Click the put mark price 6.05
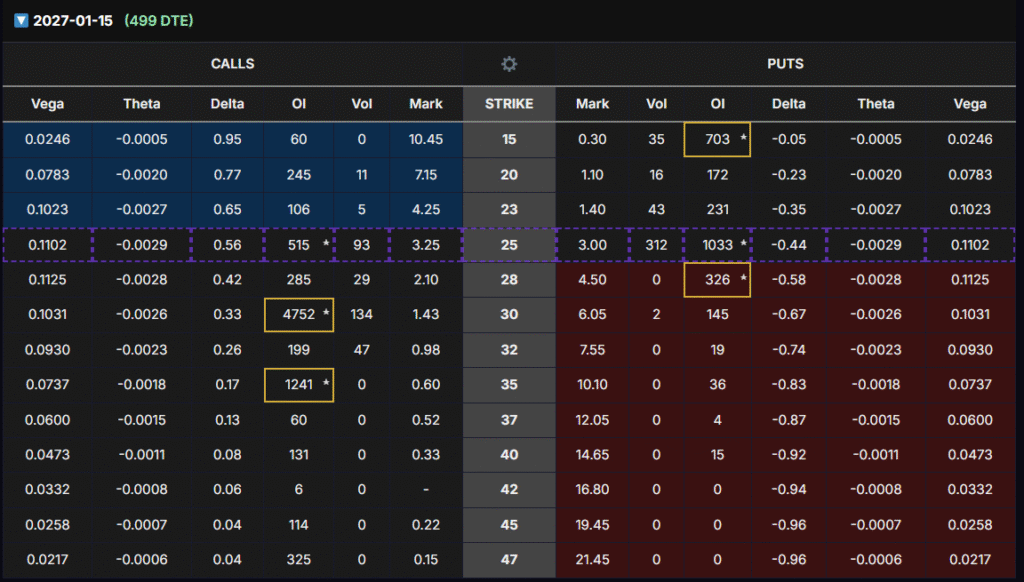Screen dimensions: 1024x582 click(x=592, y=315)
